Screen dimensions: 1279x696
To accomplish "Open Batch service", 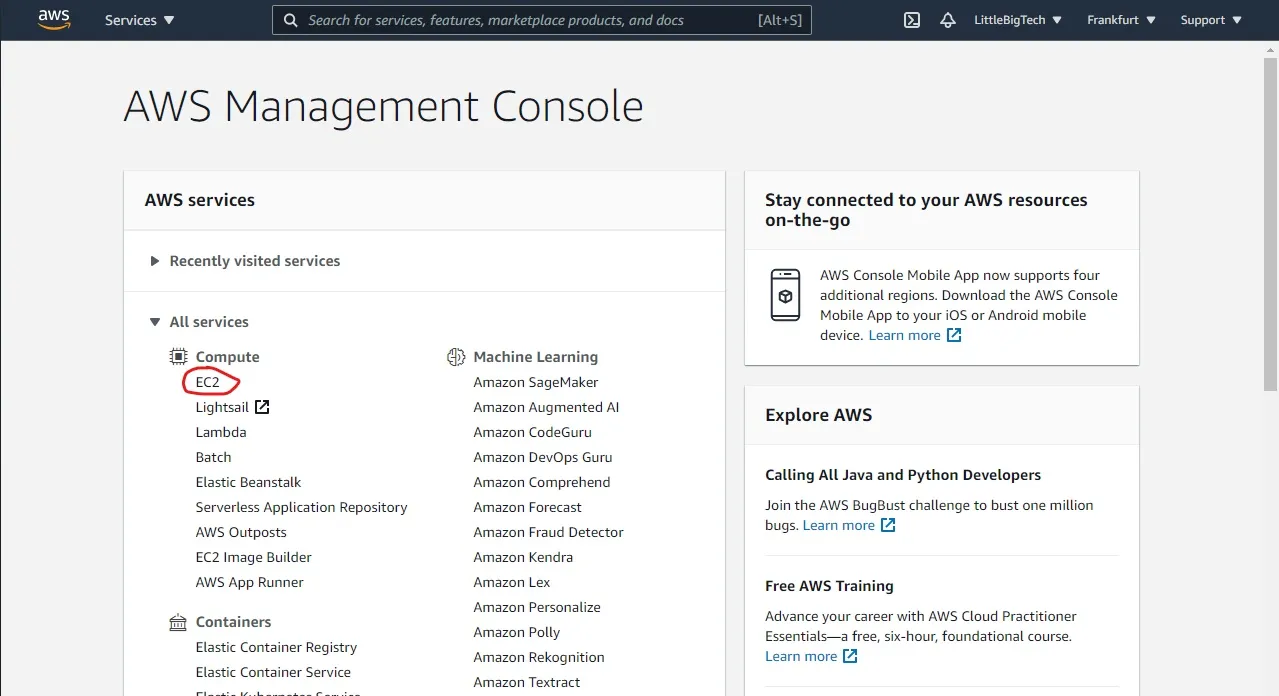I will (214, 457).
